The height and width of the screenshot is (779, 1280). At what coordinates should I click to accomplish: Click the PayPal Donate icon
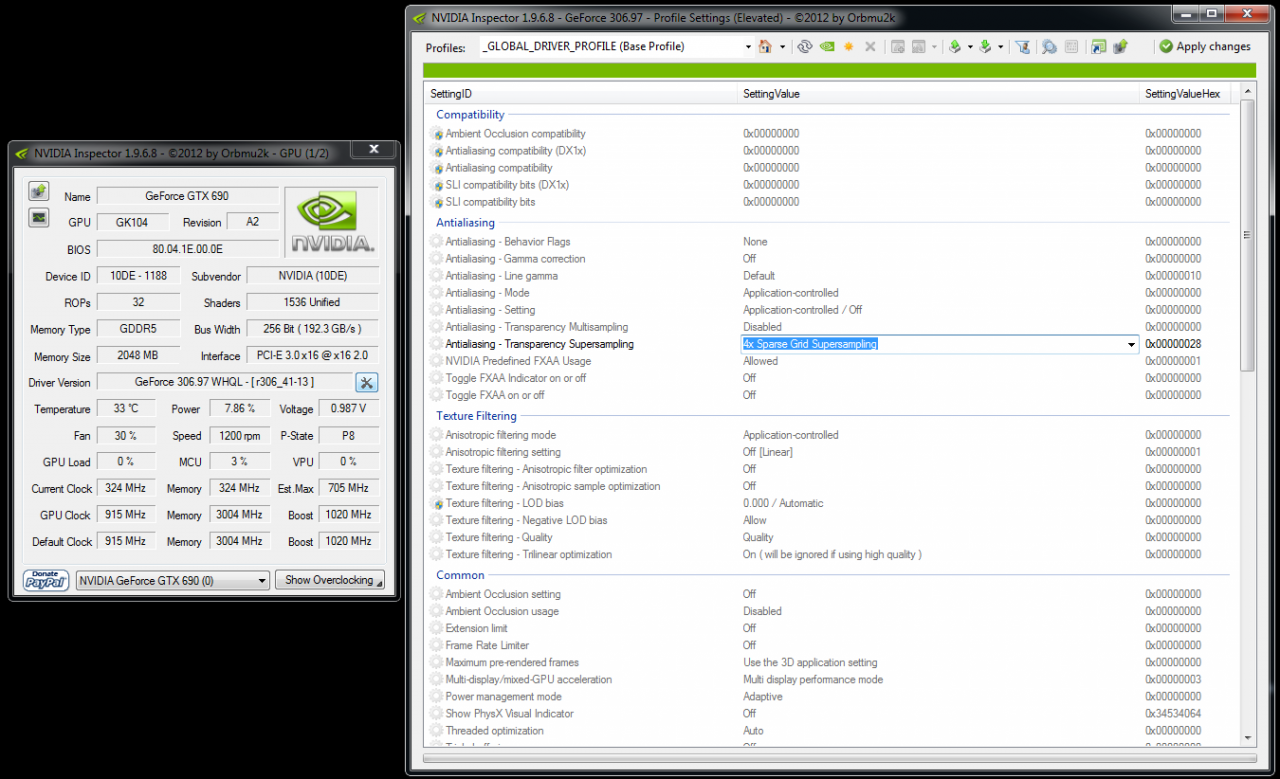coord(46,580)
